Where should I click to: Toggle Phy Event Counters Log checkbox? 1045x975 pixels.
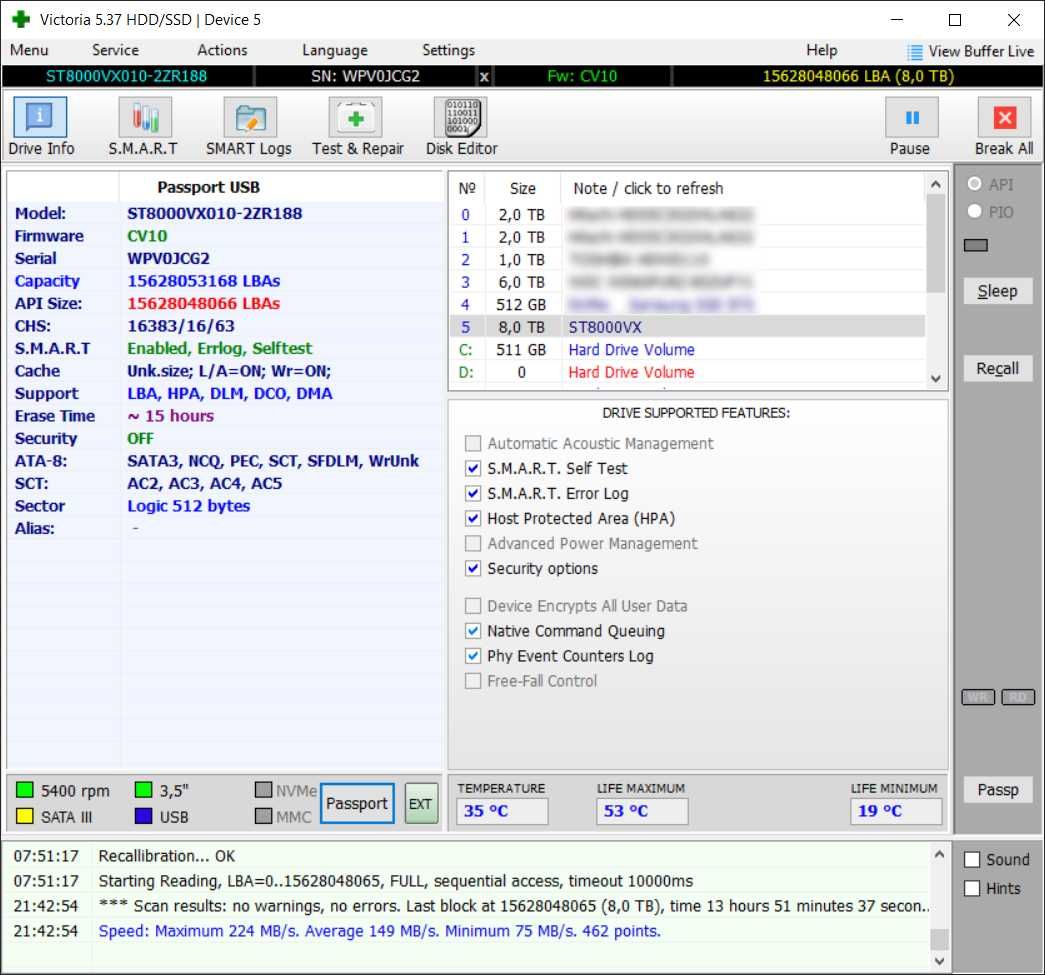coord(473,656)
